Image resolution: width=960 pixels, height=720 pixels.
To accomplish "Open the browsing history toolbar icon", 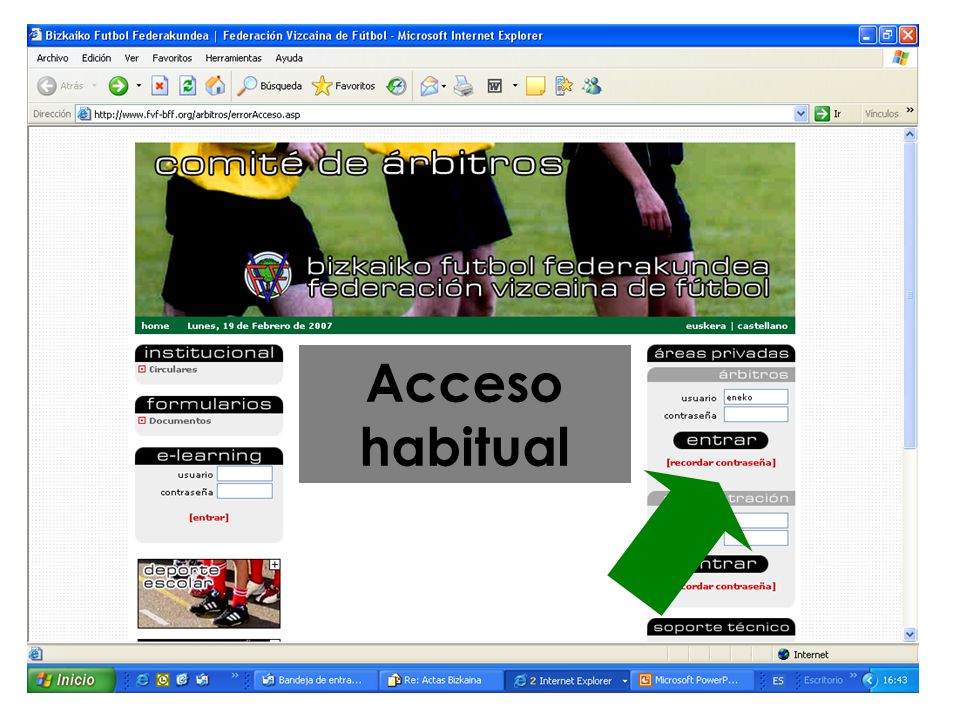I will tap(396, 86).
